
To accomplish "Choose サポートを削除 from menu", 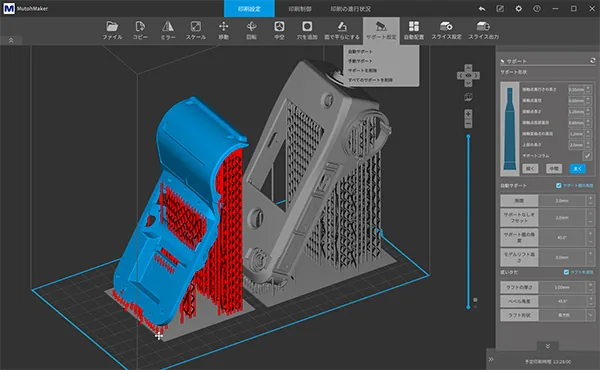I will point(362,70).
